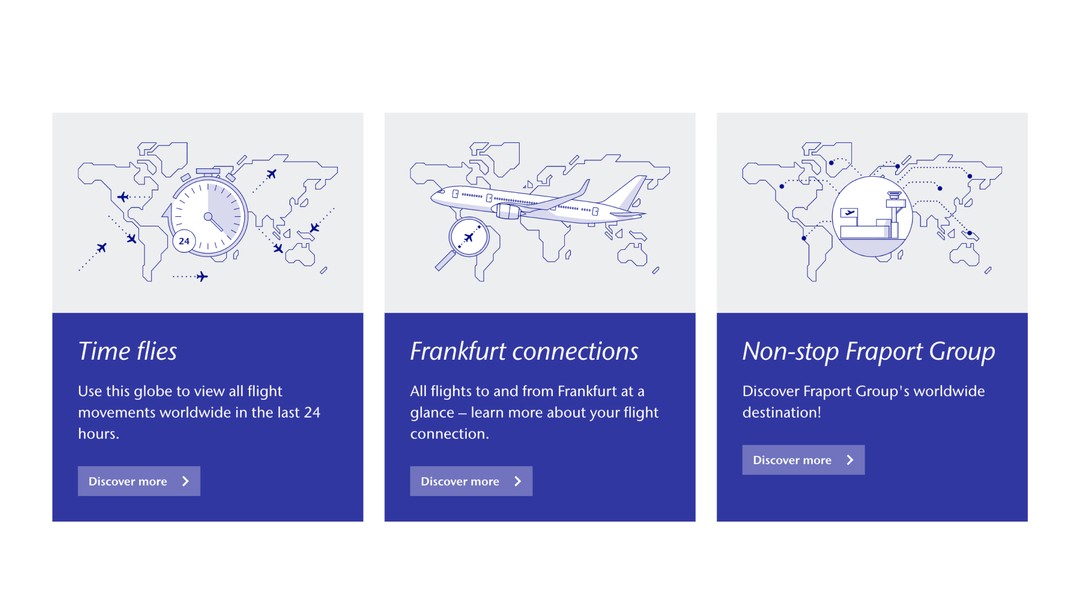Click the chevron arrow in Fraport Group button

[850, 460]
